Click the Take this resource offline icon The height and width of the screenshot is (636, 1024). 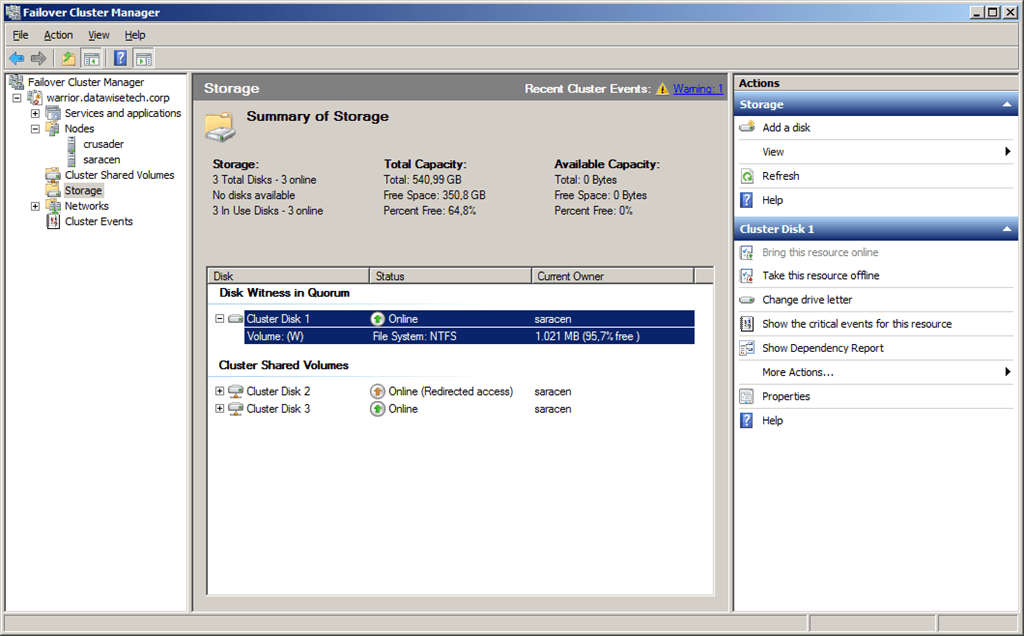747,276
